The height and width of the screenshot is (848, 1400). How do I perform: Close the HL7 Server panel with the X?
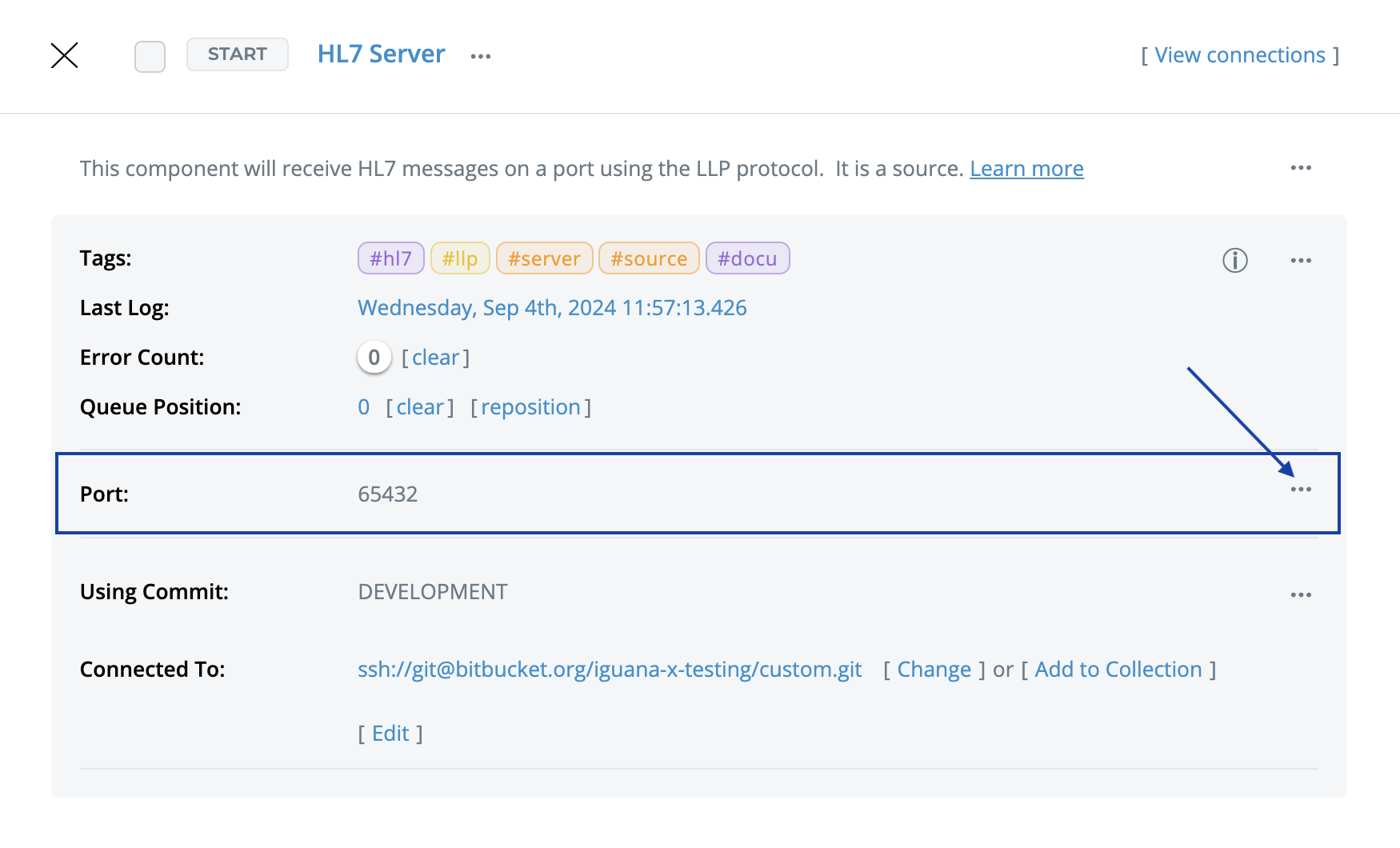[x=65, y=55]
